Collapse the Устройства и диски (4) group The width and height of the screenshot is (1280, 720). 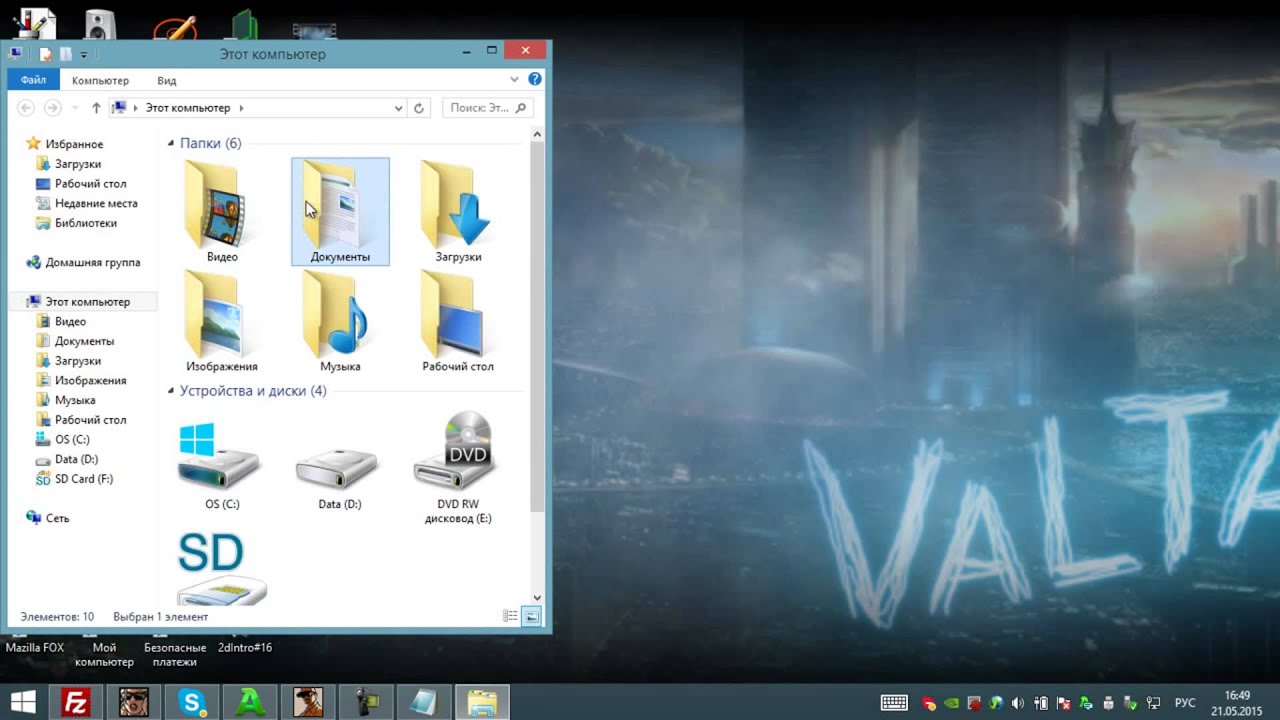[x=171, y=391]
